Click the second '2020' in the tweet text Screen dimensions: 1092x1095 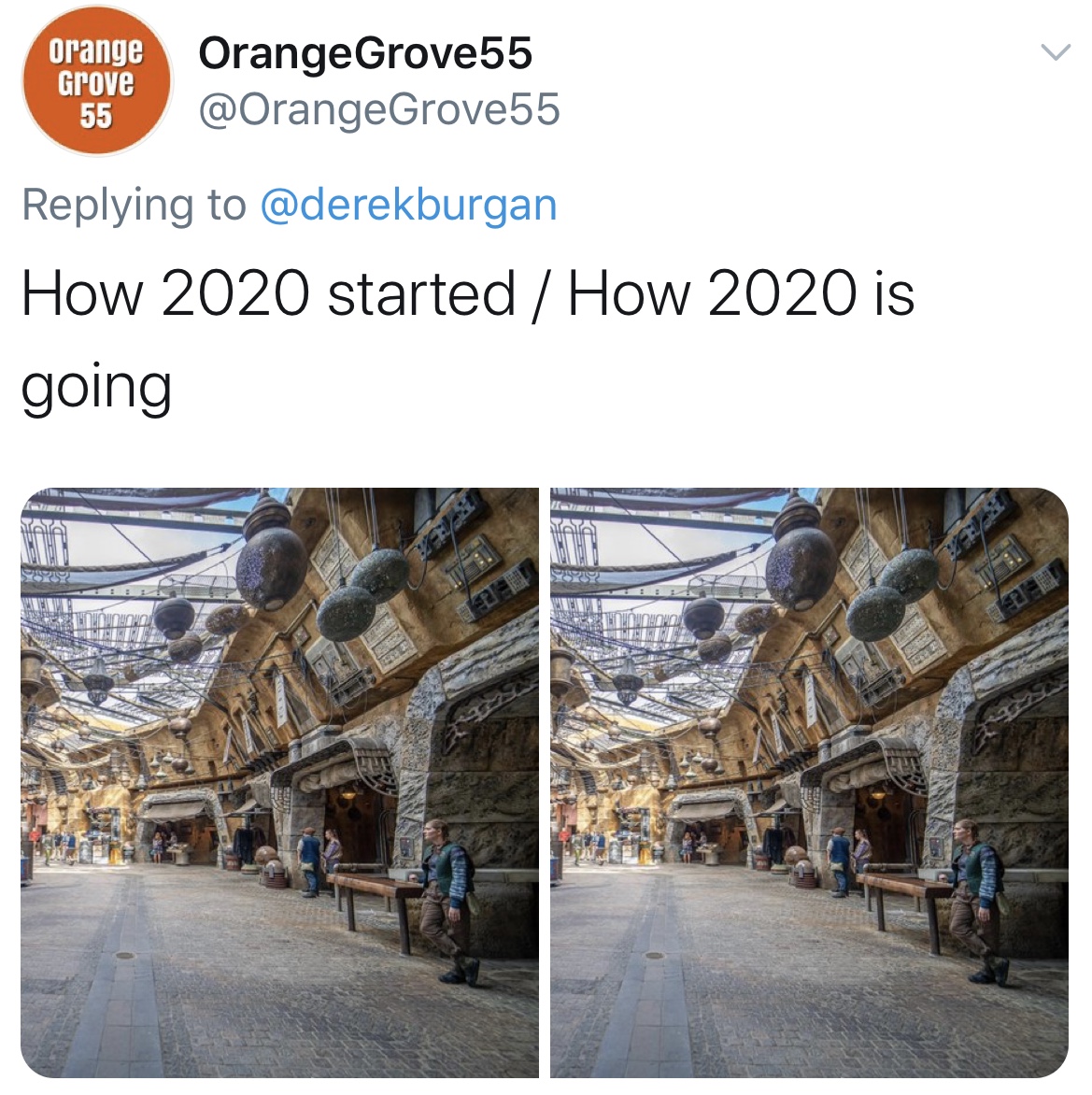point(782,294)
